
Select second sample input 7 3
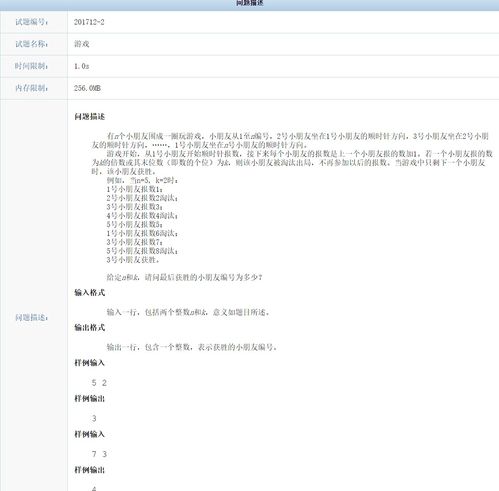point(99,454)
